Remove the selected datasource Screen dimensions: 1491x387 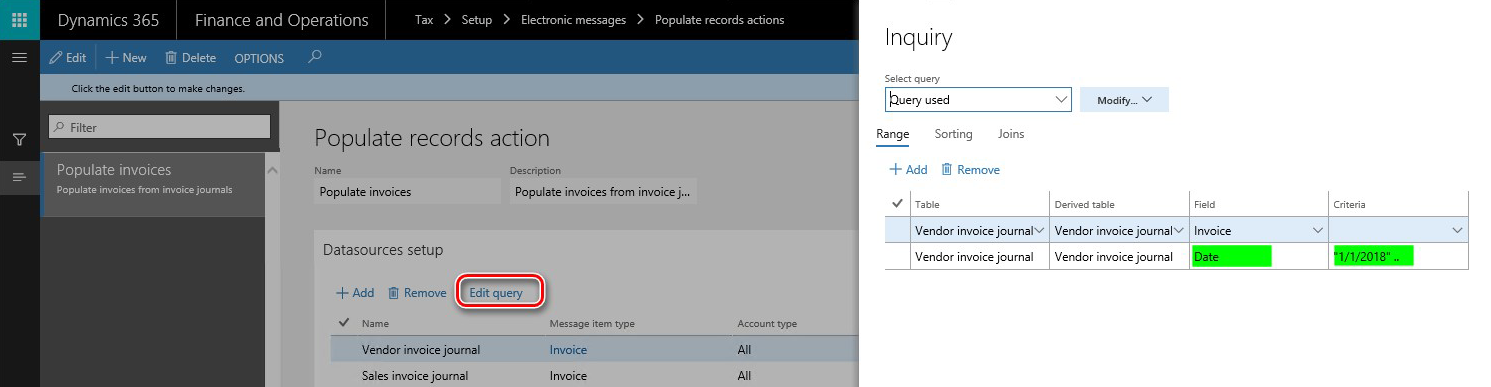pyautogui.click(x=417, y=293)
